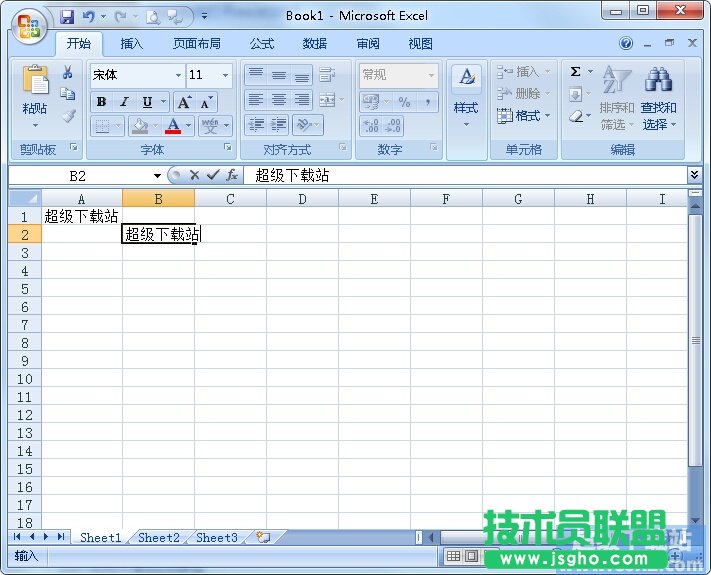The height and width of the screenshot is (575, 711).
Task: Toggle bold formatting
Action: pyautogui.click(x=101, y=102)
